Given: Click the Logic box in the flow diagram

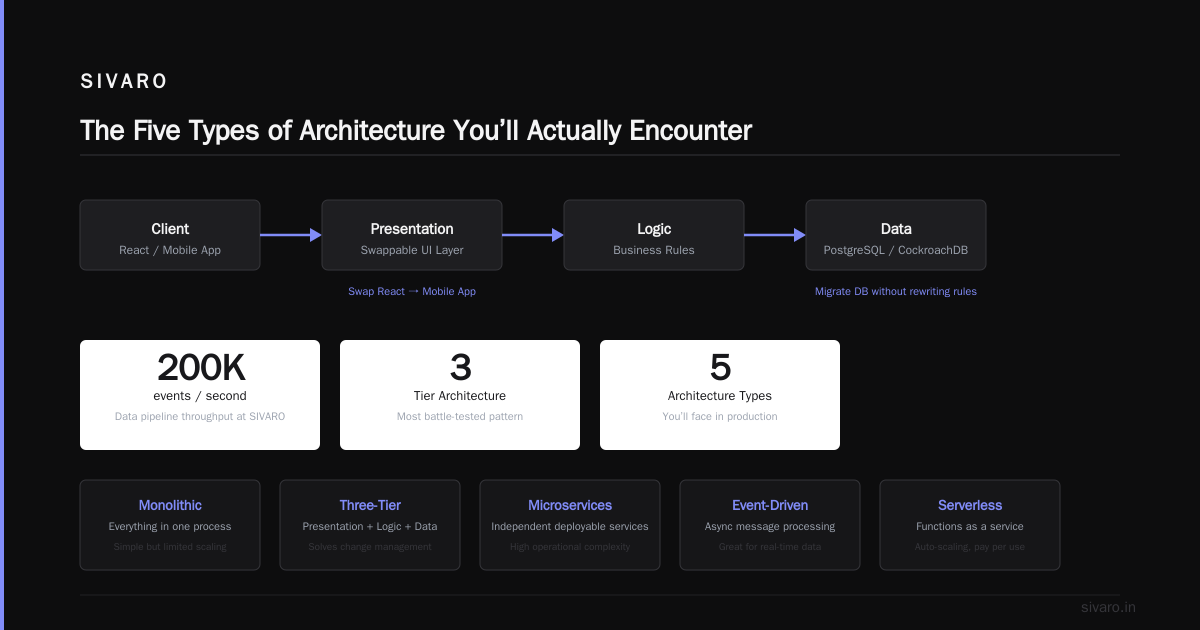Looking at the screenshot, I should click(x=654, y=235).
